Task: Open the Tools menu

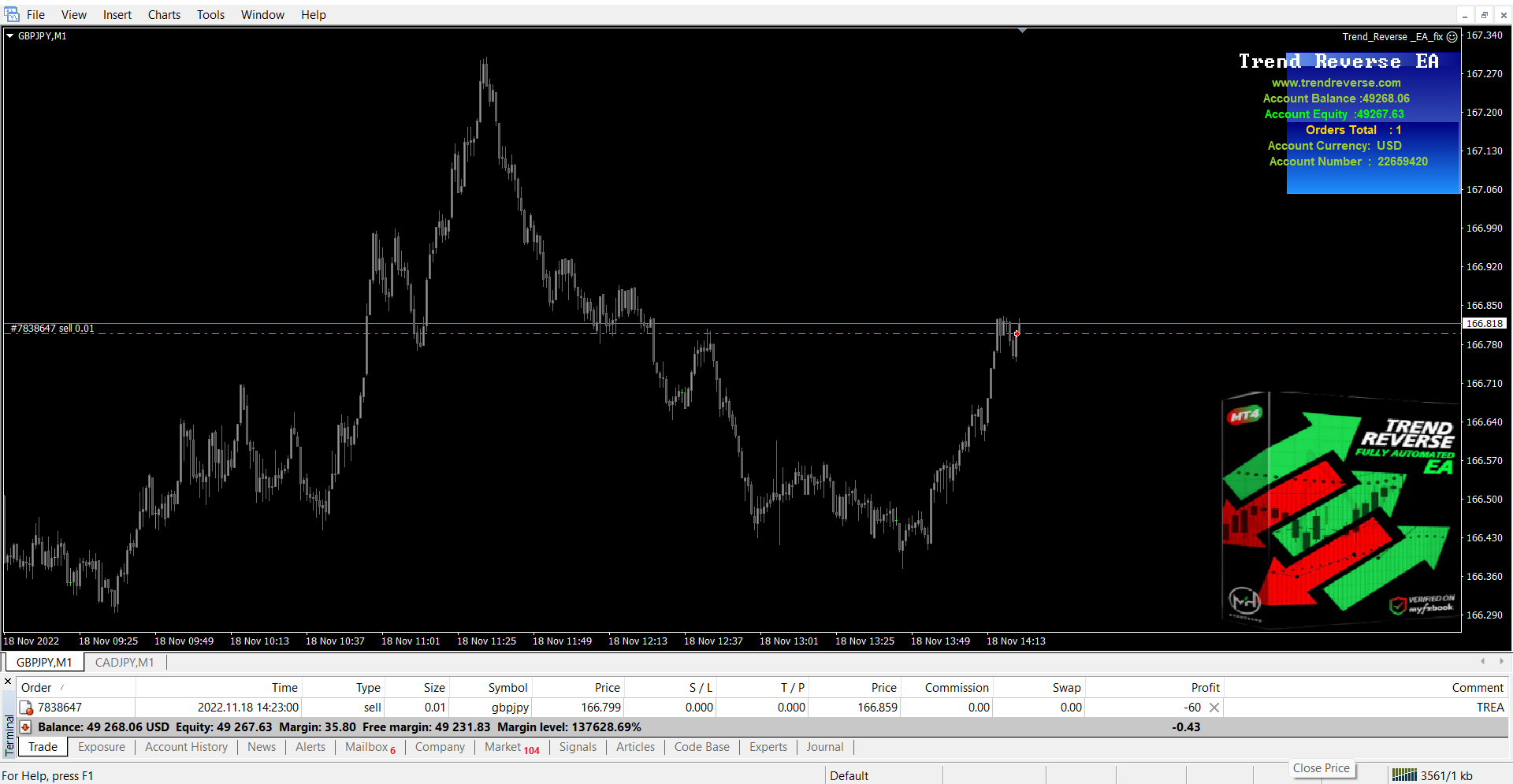Action: point(210,14)
